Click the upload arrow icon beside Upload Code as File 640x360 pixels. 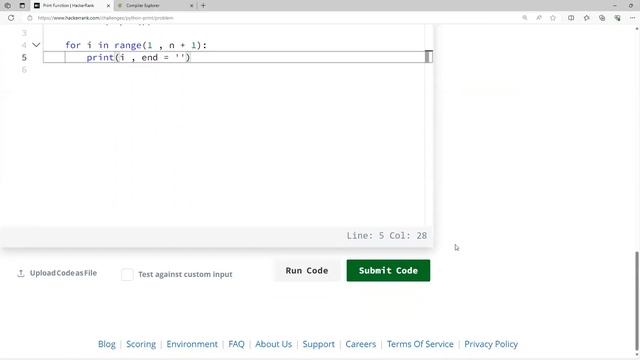(21, 273)
